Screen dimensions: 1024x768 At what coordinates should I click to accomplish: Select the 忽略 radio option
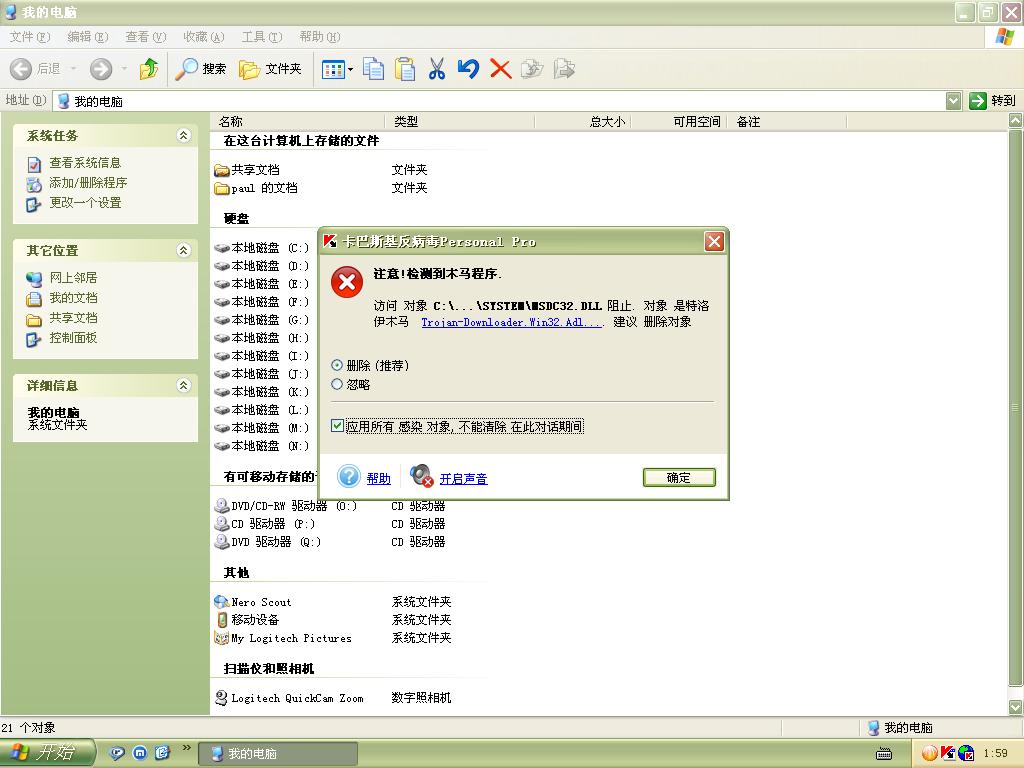337,384
